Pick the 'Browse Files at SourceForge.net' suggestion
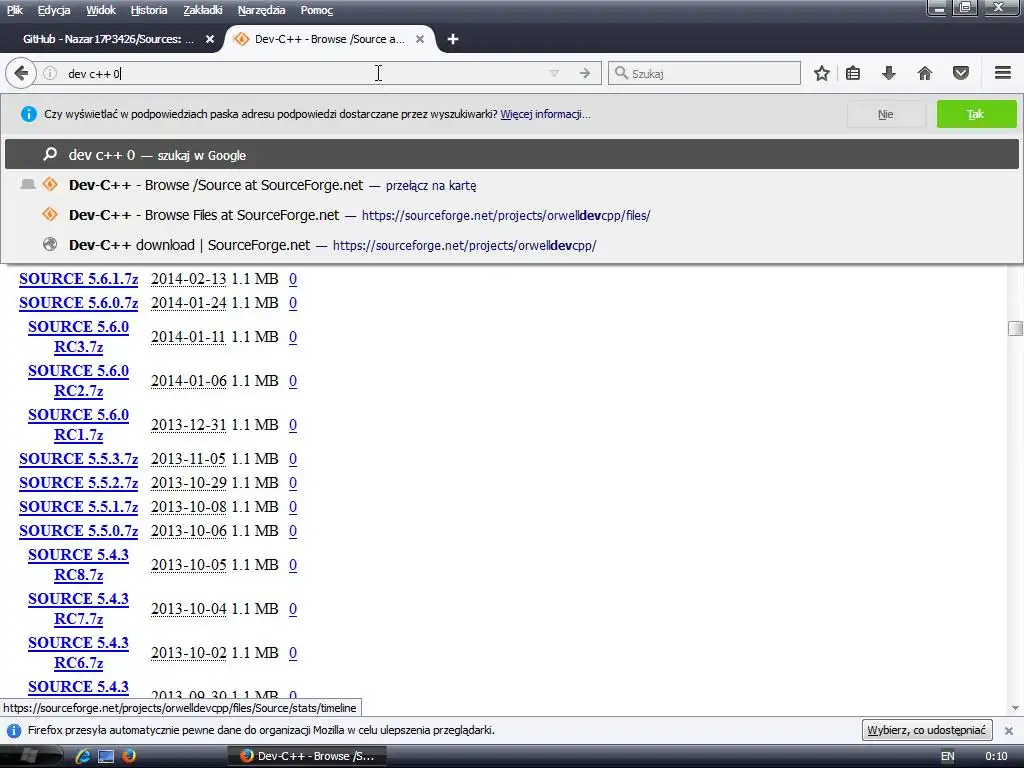 click(x=512, y=215)
